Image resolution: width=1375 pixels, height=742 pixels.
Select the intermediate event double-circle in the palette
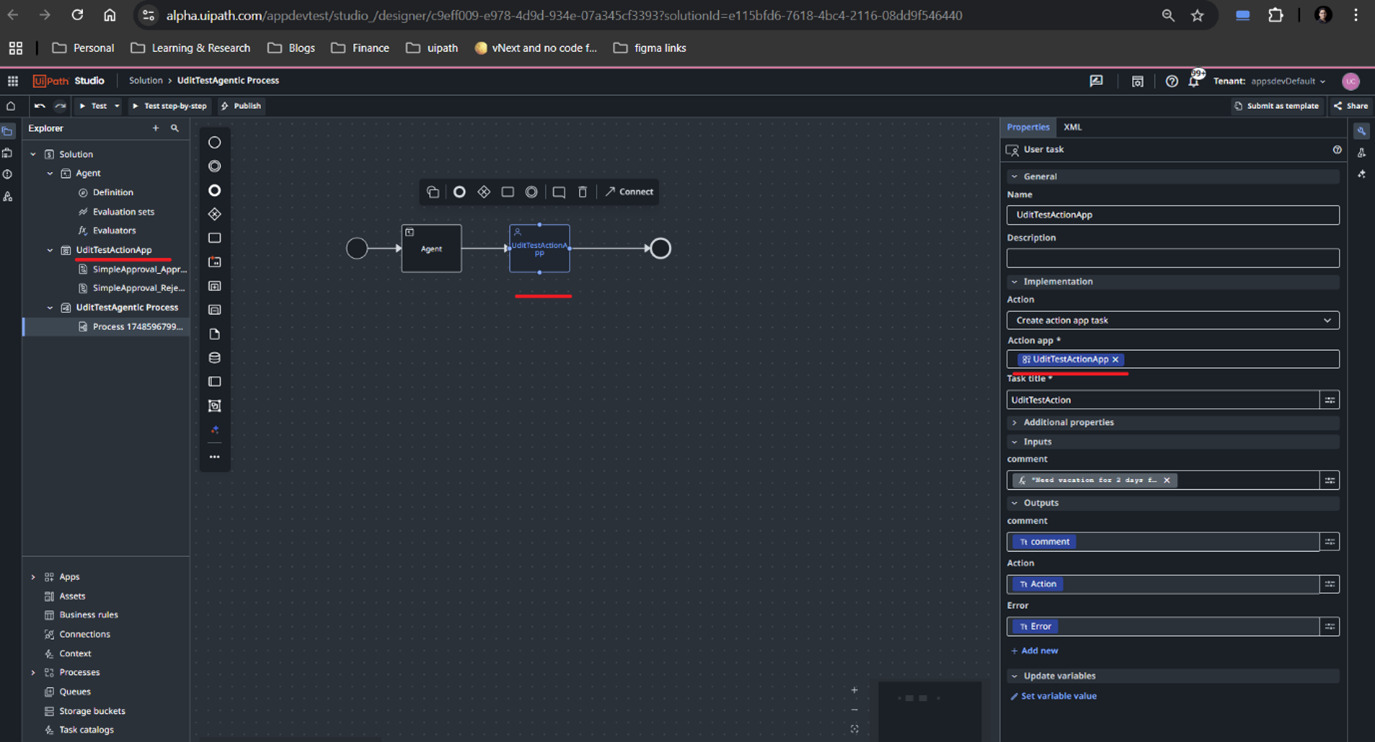click(x=214, y=167)
